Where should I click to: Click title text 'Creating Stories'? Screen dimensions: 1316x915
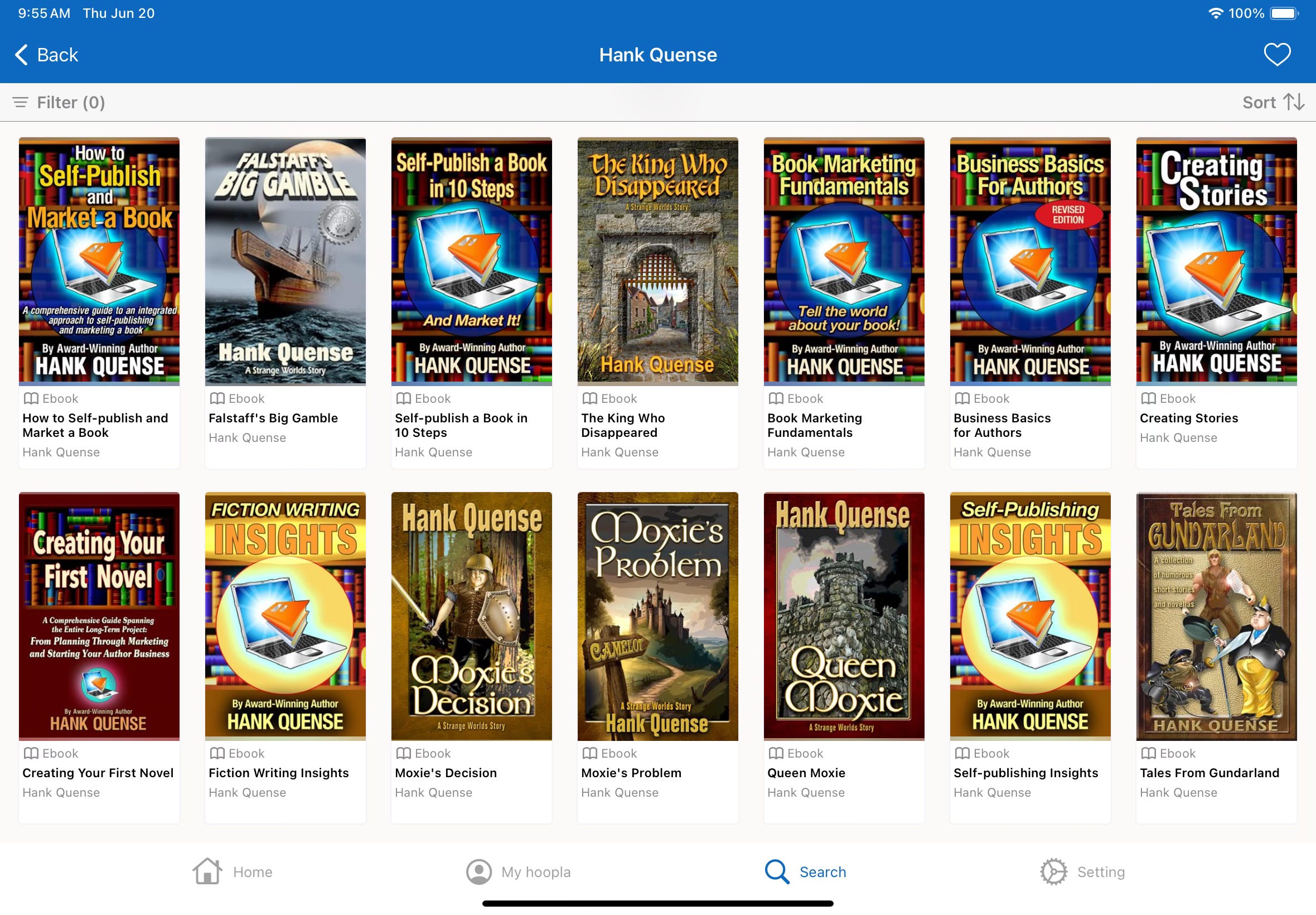[1188, 418]
